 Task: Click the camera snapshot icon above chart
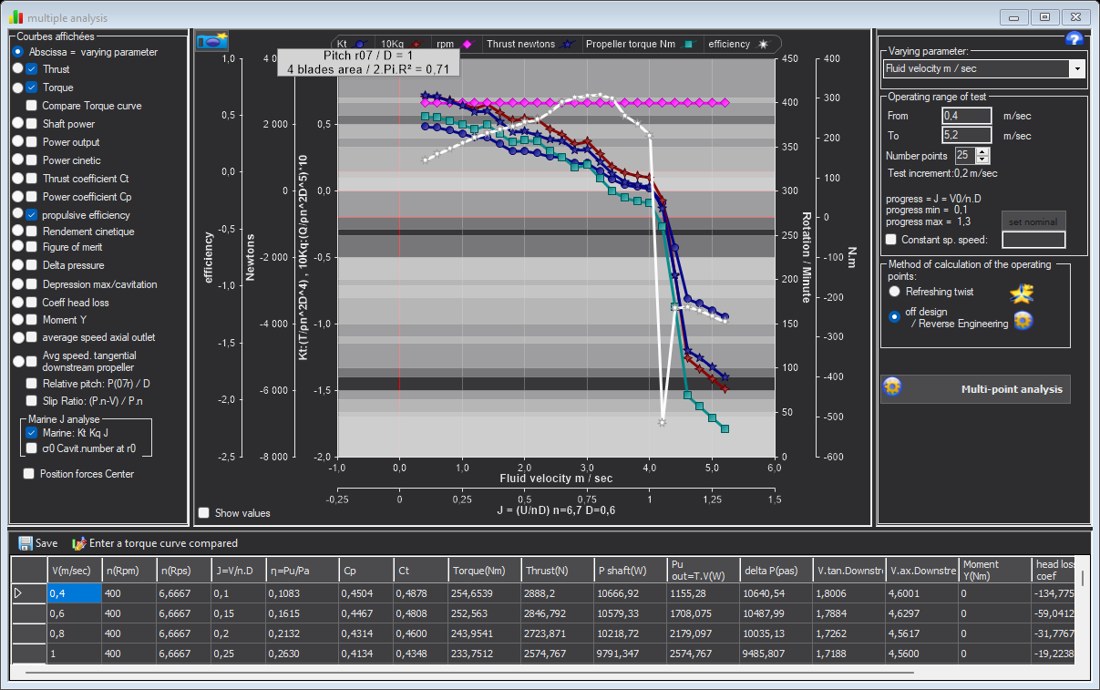(x=212, y=41)
